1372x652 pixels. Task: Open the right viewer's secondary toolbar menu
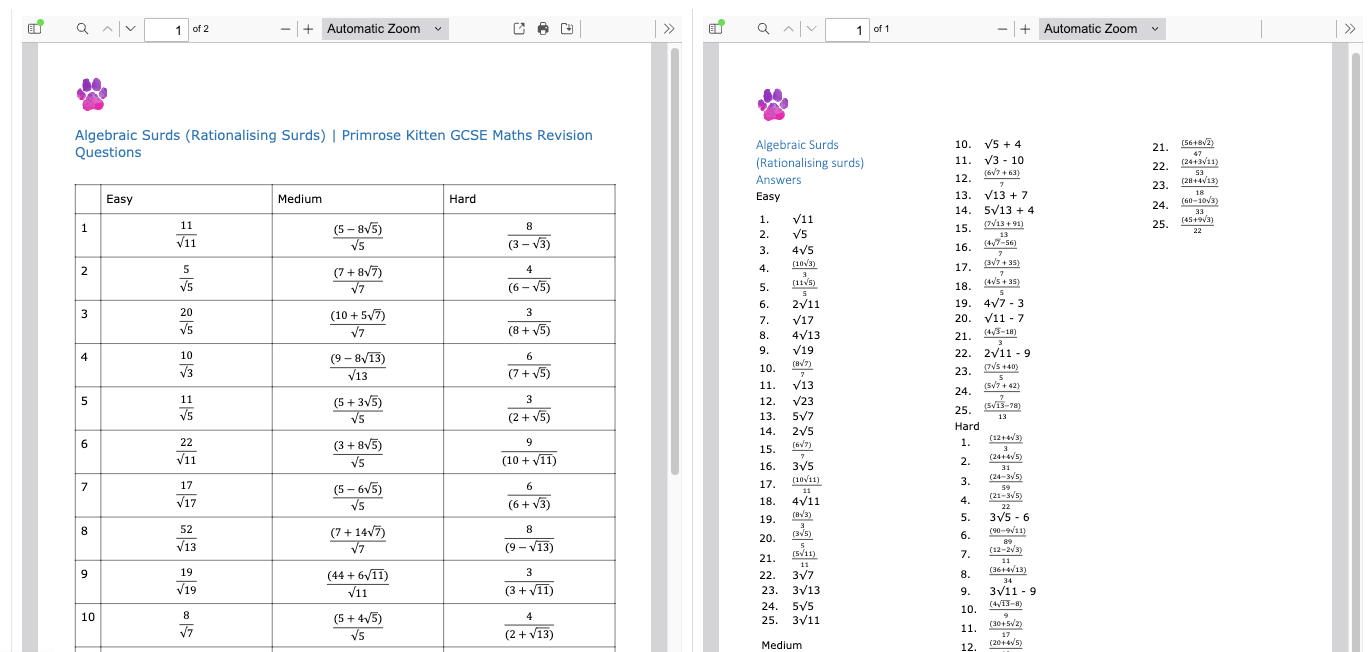click(x=1349, y=28)
